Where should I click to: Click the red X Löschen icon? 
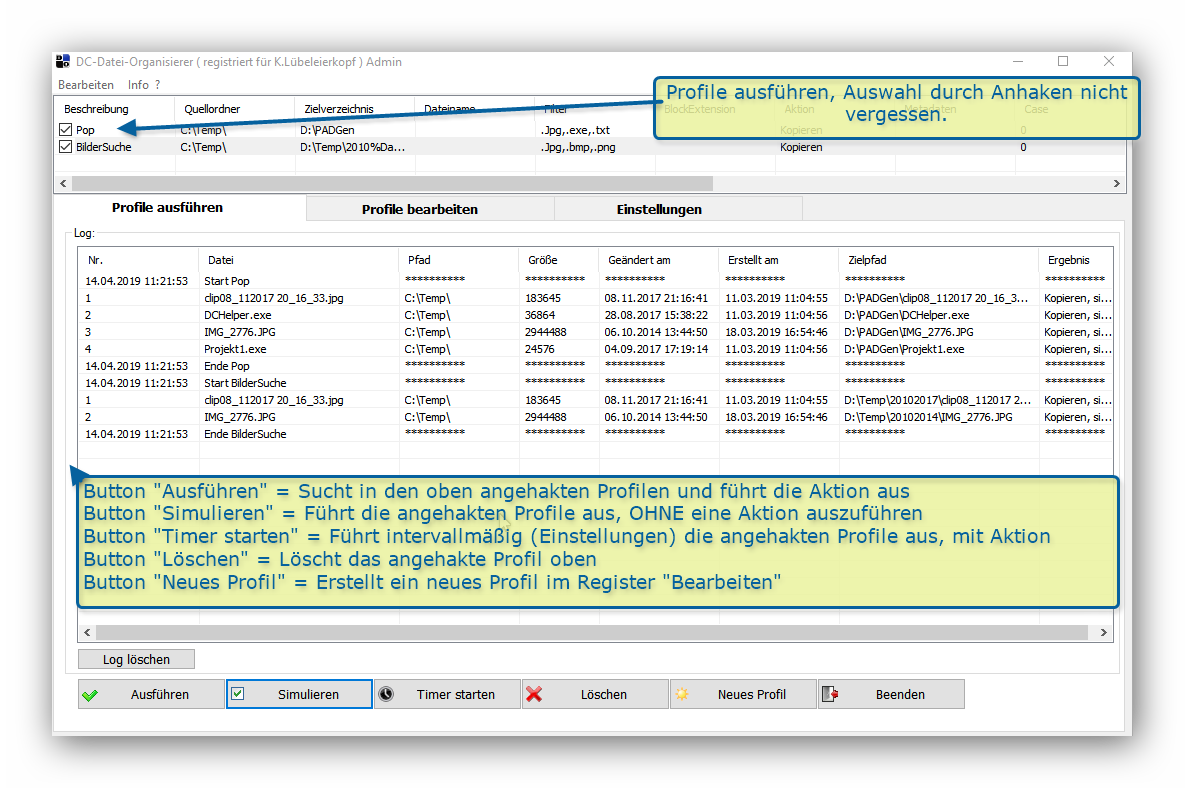point(534,694)
